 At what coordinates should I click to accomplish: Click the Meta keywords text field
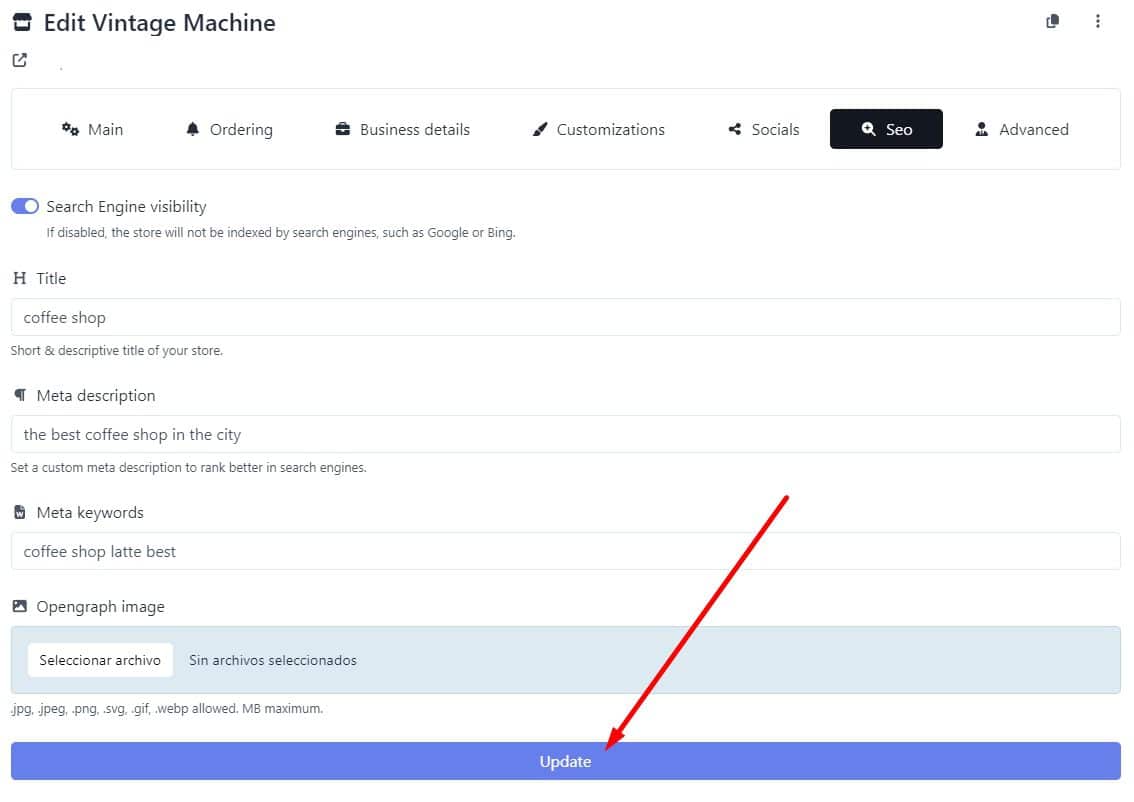[565, 551]
